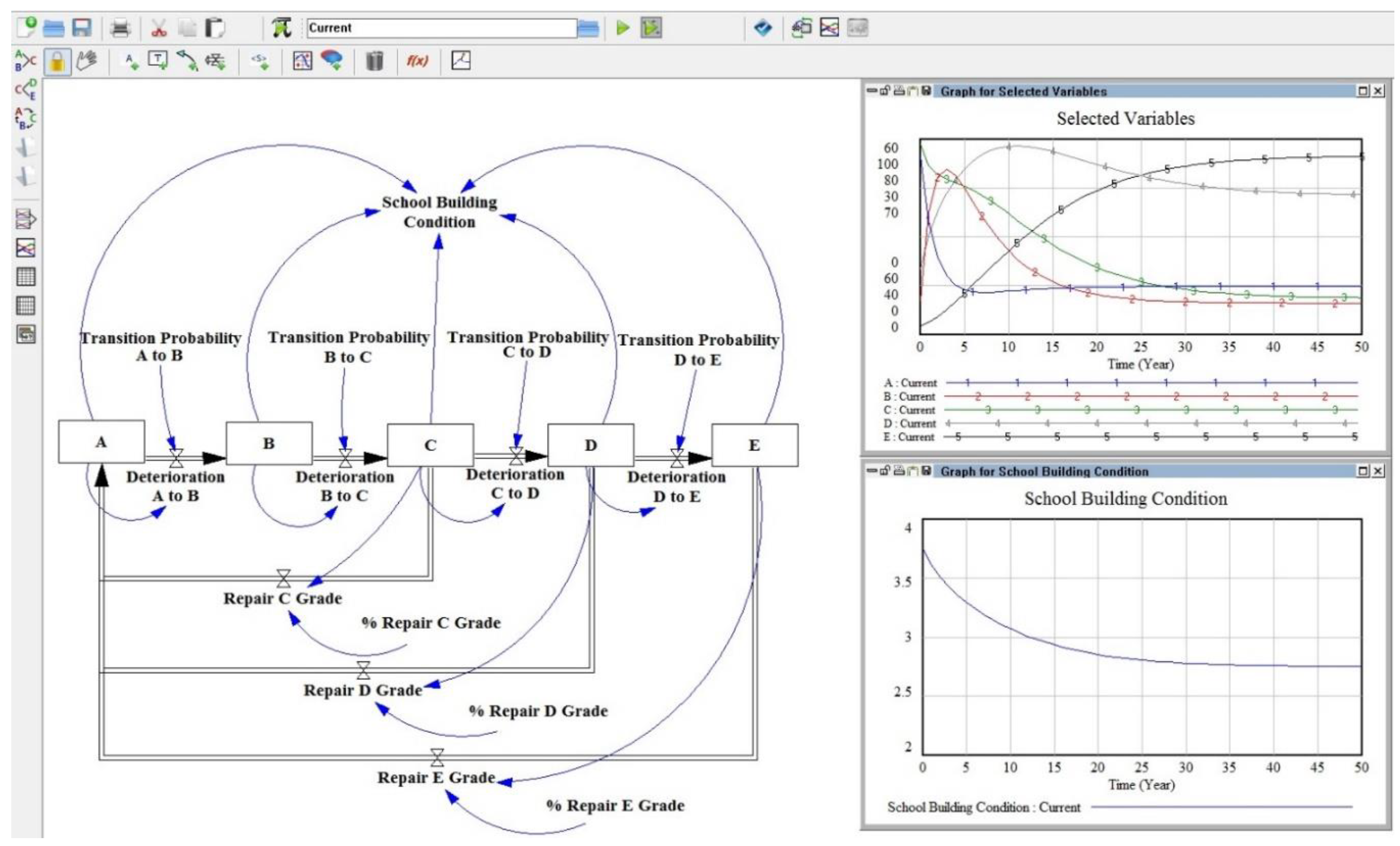The width and height of the screenshot is (1400, 846).
Task: Select the Rate flow tool
Action: pos(215,61)
